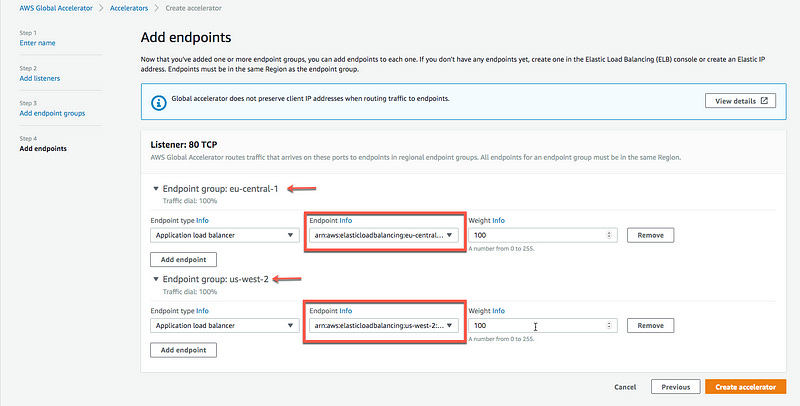Remove the us-west-2 endpoint
The image size is (800, 406).
tap(651, 325)
